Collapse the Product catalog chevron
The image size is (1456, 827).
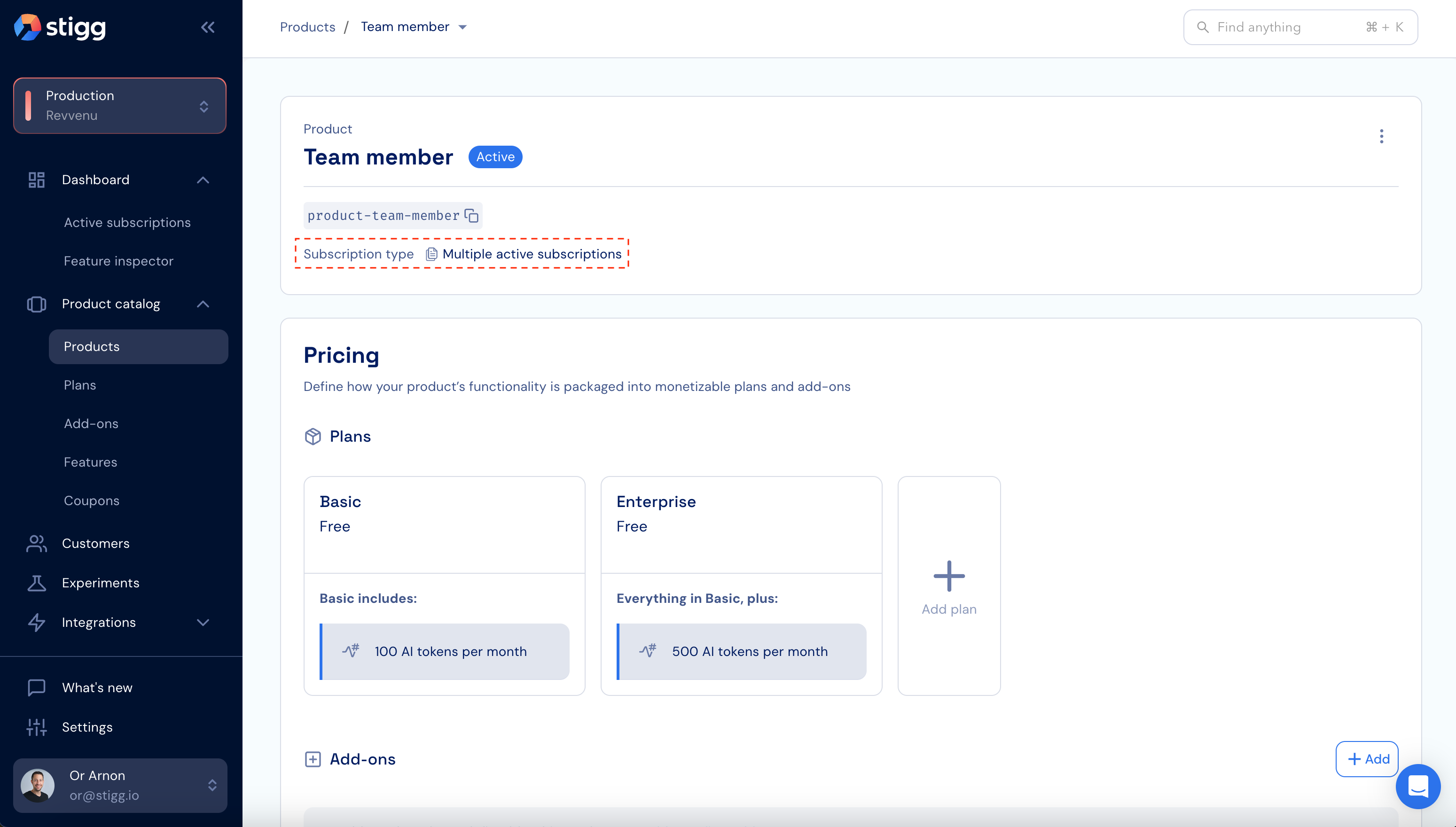coord(203,304)
